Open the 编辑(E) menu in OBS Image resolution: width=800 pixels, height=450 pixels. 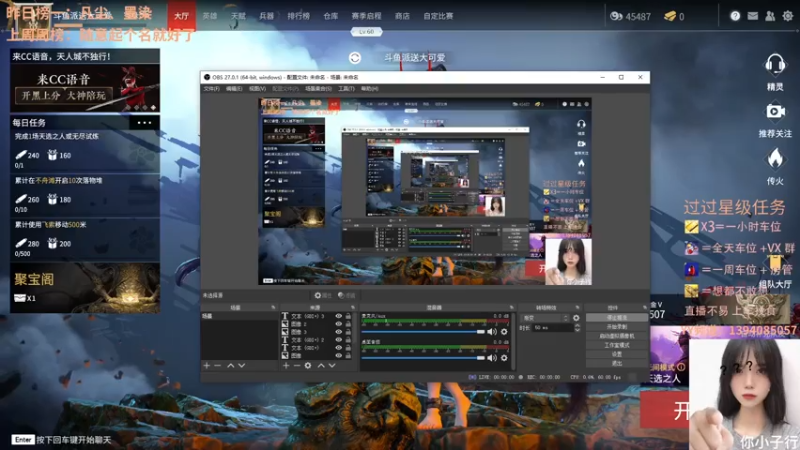tap(234, 89)
